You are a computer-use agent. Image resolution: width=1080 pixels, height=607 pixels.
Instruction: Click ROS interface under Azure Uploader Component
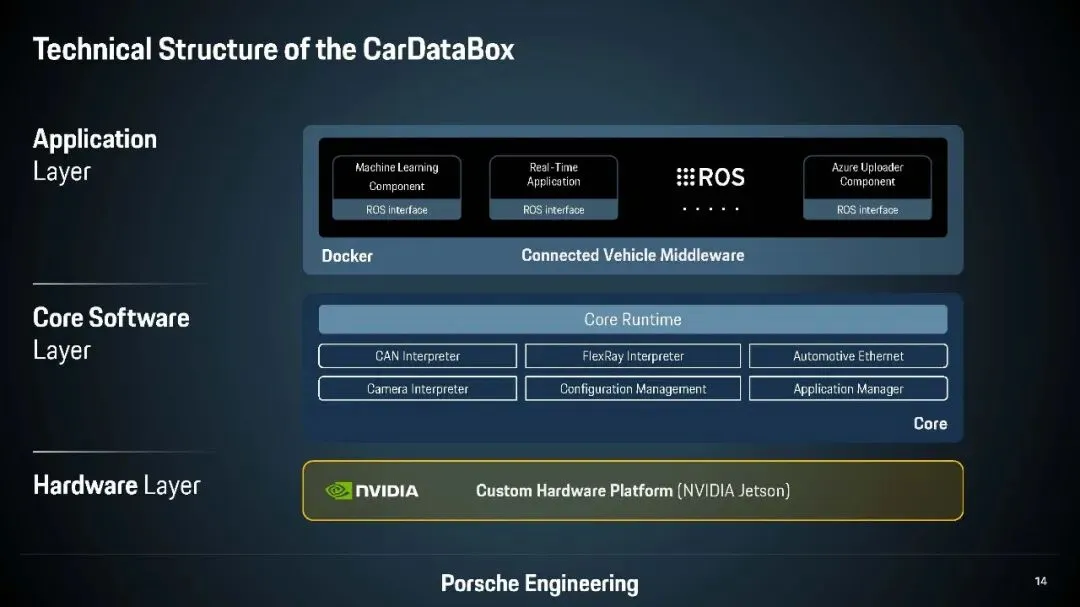[x=867, y=209]
